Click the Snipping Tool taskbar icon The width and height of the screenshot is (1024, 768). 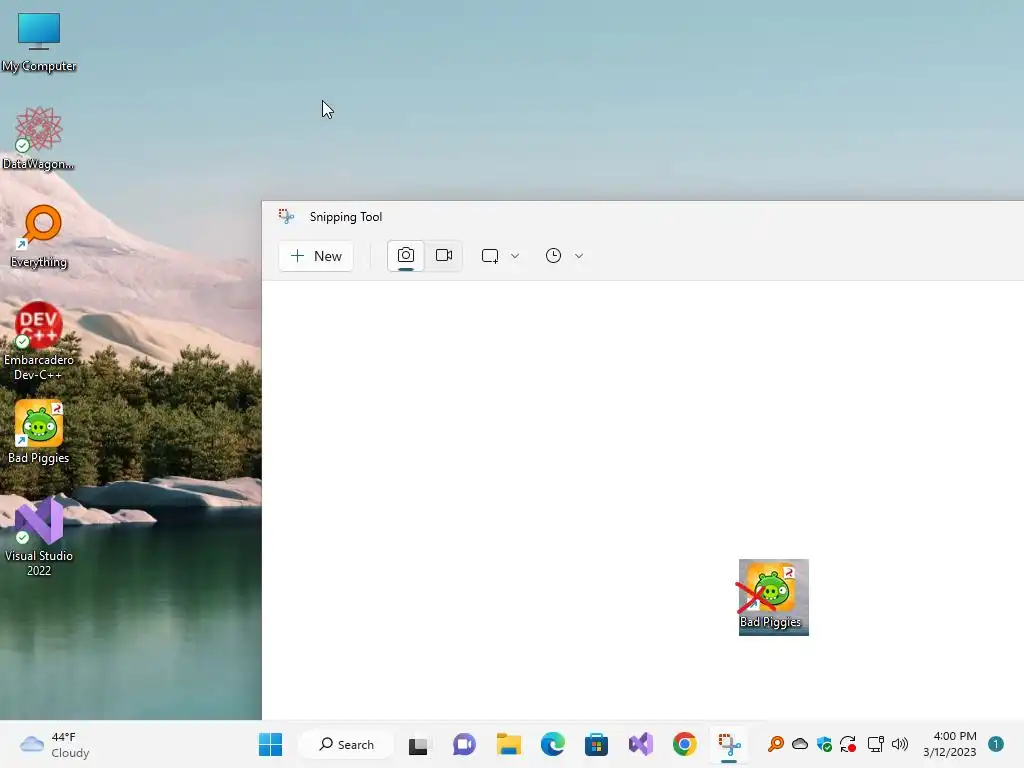[729, 744]
